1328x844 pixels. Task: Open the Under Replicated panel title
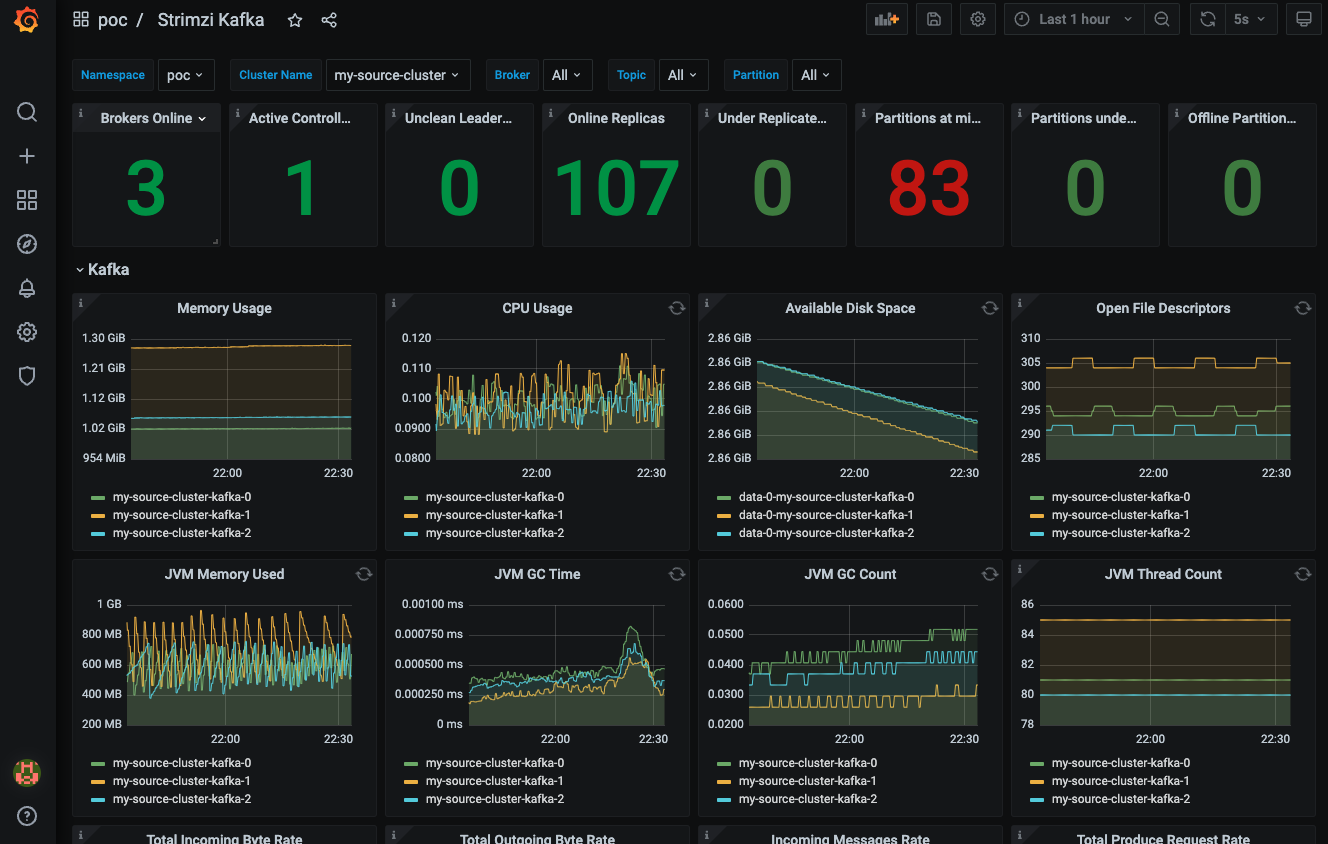pyautogui.click(x=772, y=118)
